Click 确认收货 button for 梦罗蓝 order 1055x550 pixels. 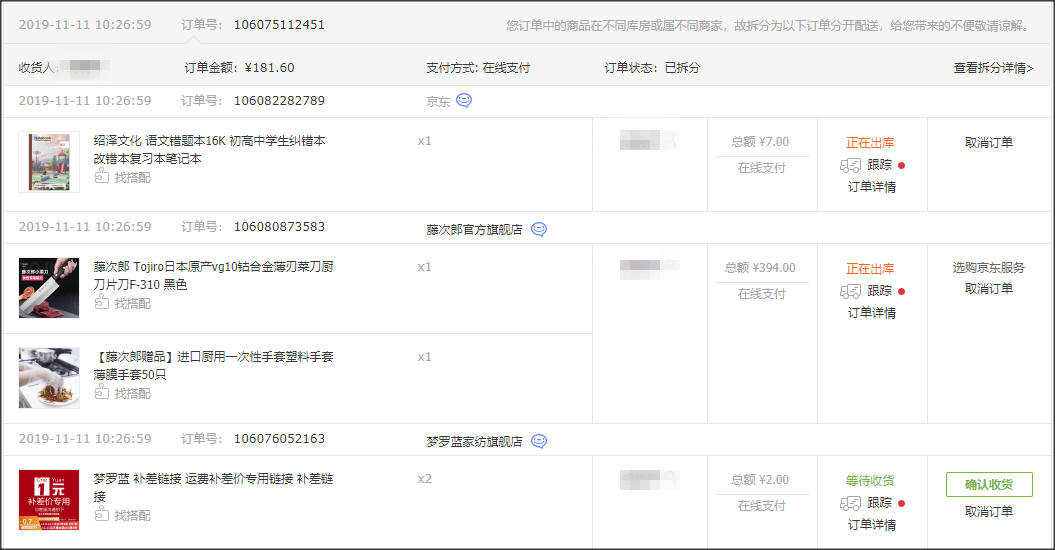coord(989,484)
